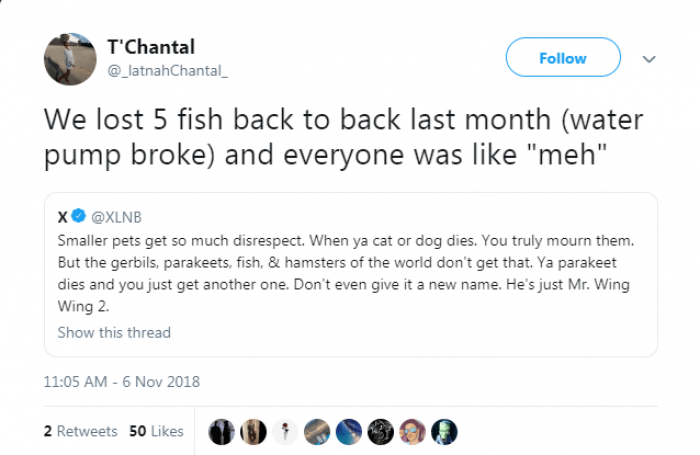Expand the quoted tweet via Show this thread
700x455 pixels.
coord(114,332)
